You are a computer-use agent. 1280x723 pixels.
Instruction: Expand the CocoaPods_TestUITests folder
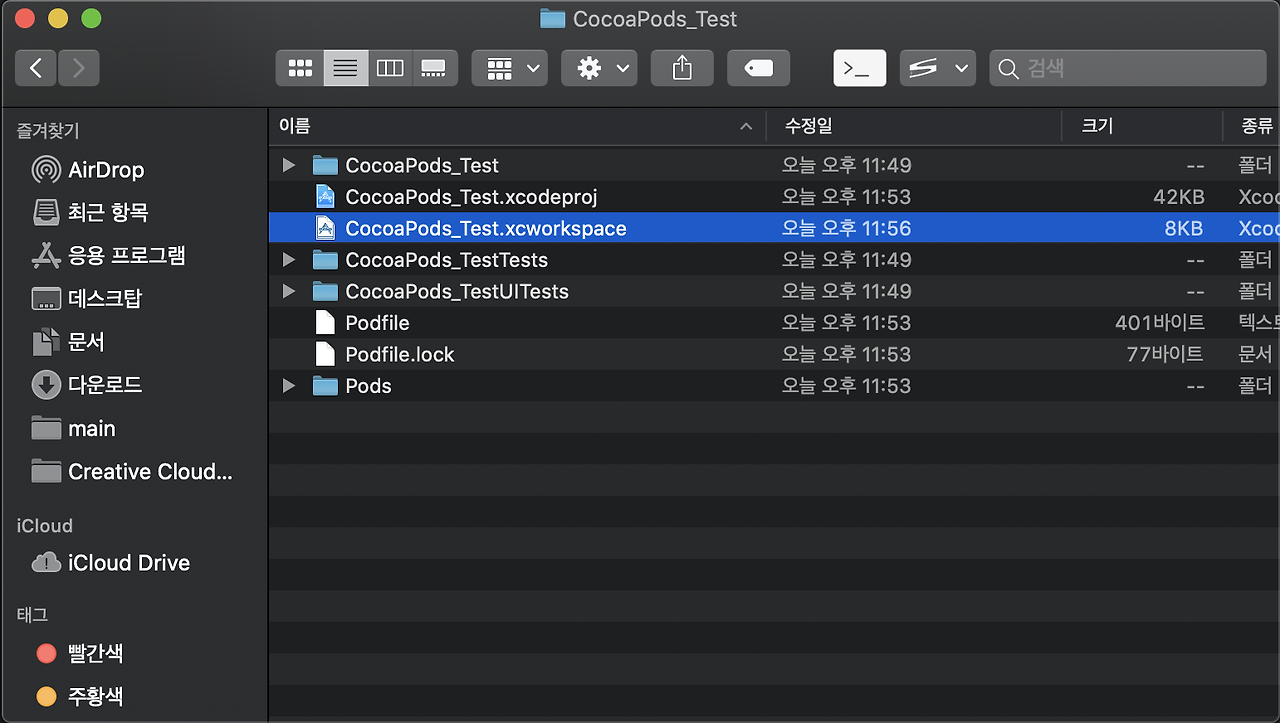289,291
